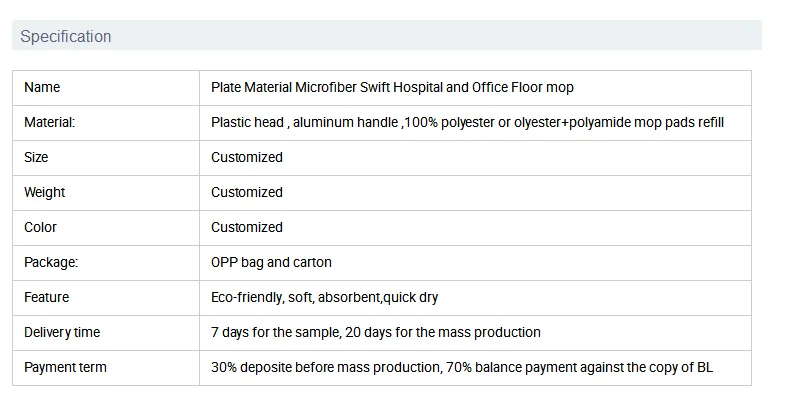Click the Specification section header
The width and height of the screenshot is (808, 400).
point(66,36)
